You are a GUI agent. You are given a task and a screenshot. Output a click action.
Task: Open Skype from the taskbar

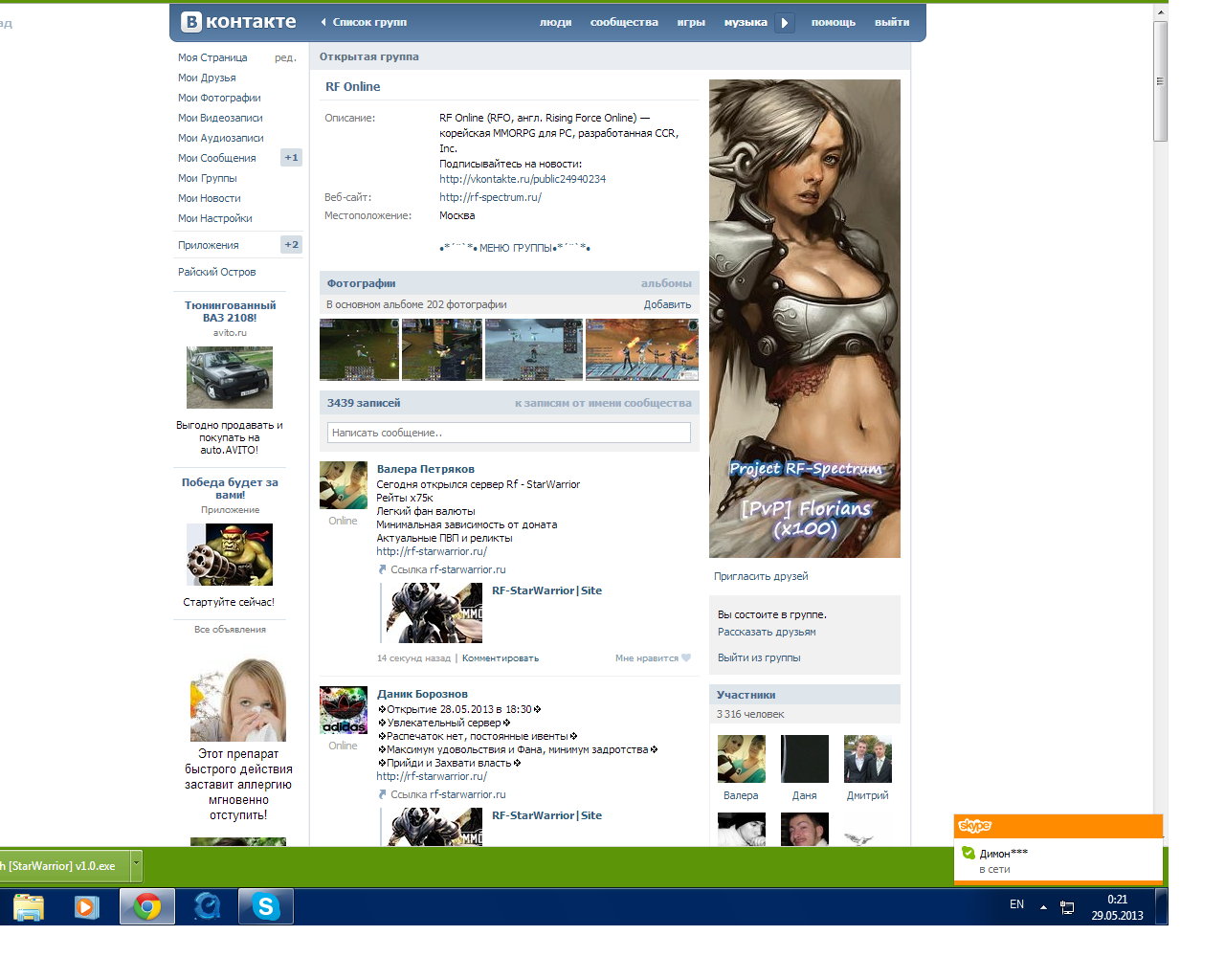click(266, 906)
